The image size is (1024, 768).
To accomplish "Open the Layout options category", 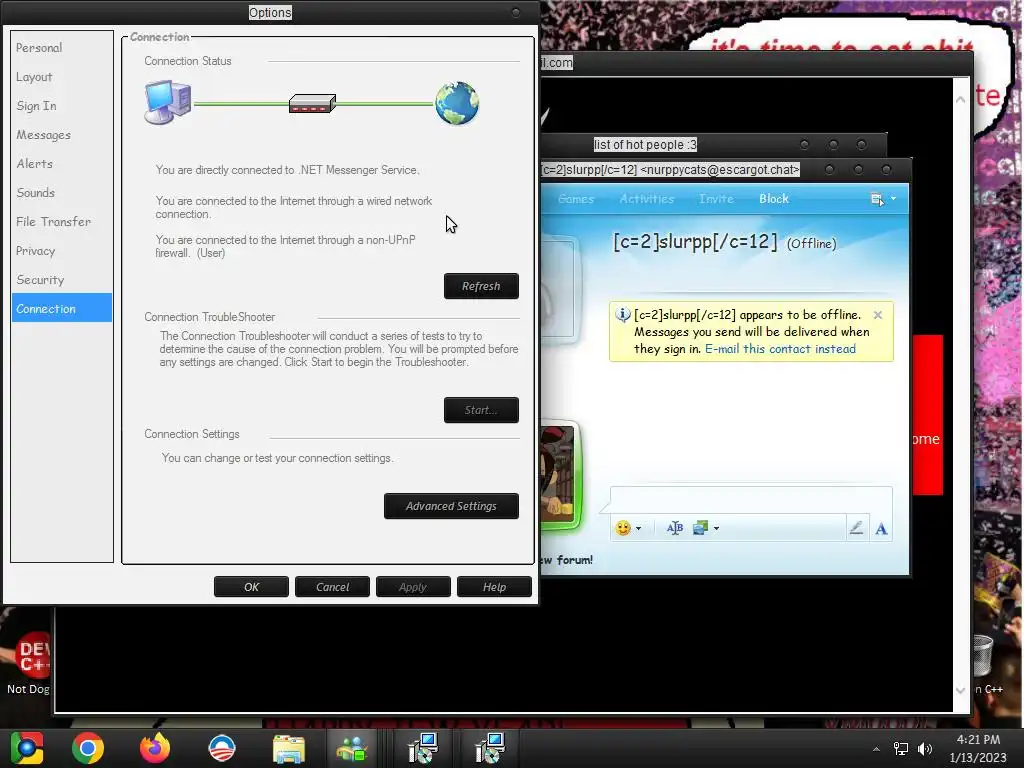I will click(x=34, y=77).
